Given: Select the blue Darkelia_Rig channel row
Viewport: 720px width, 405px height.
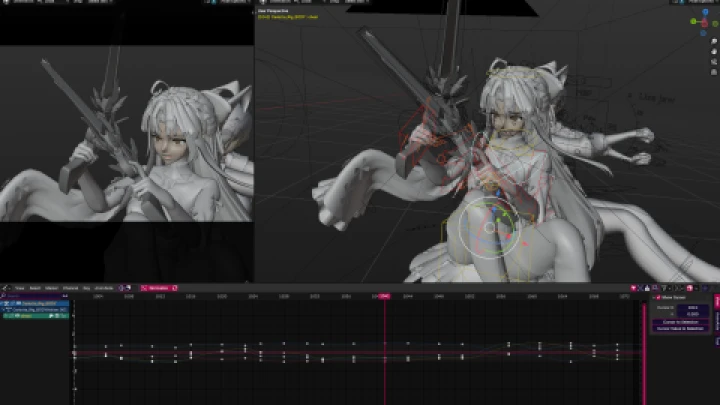Looking at the screenshot, I should (x=35, y=304).
